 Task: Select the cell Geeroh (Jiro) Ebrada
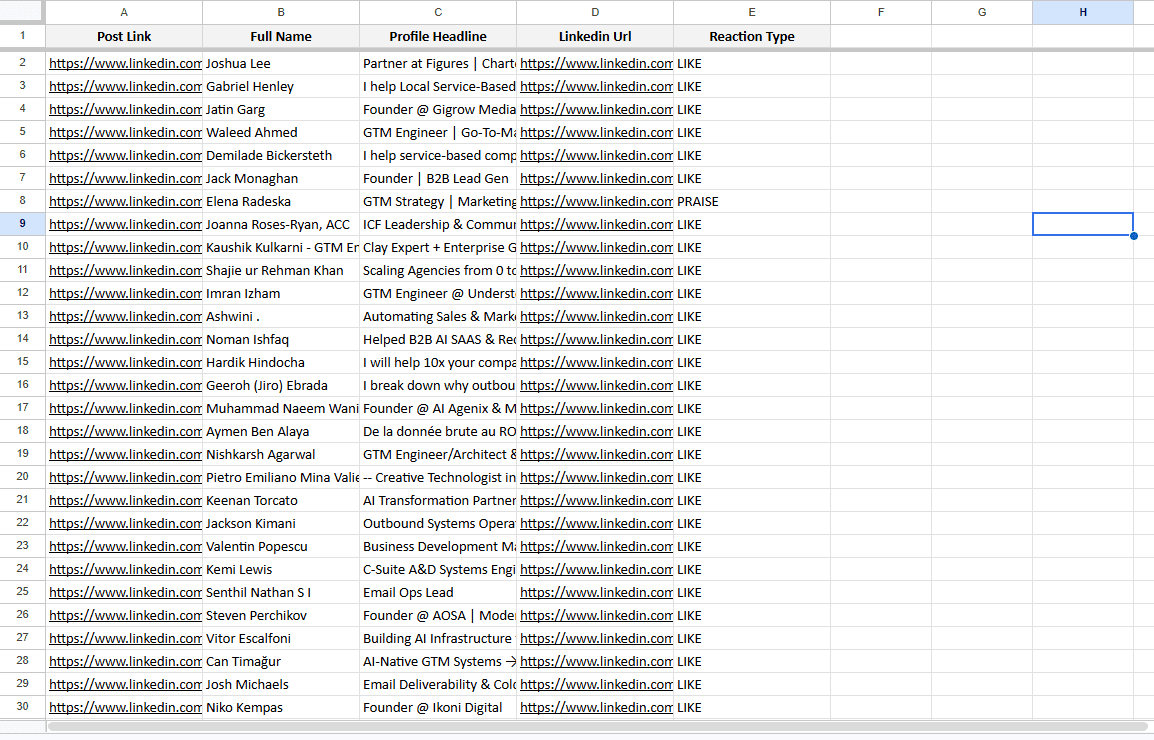click(x=281, y=385)
